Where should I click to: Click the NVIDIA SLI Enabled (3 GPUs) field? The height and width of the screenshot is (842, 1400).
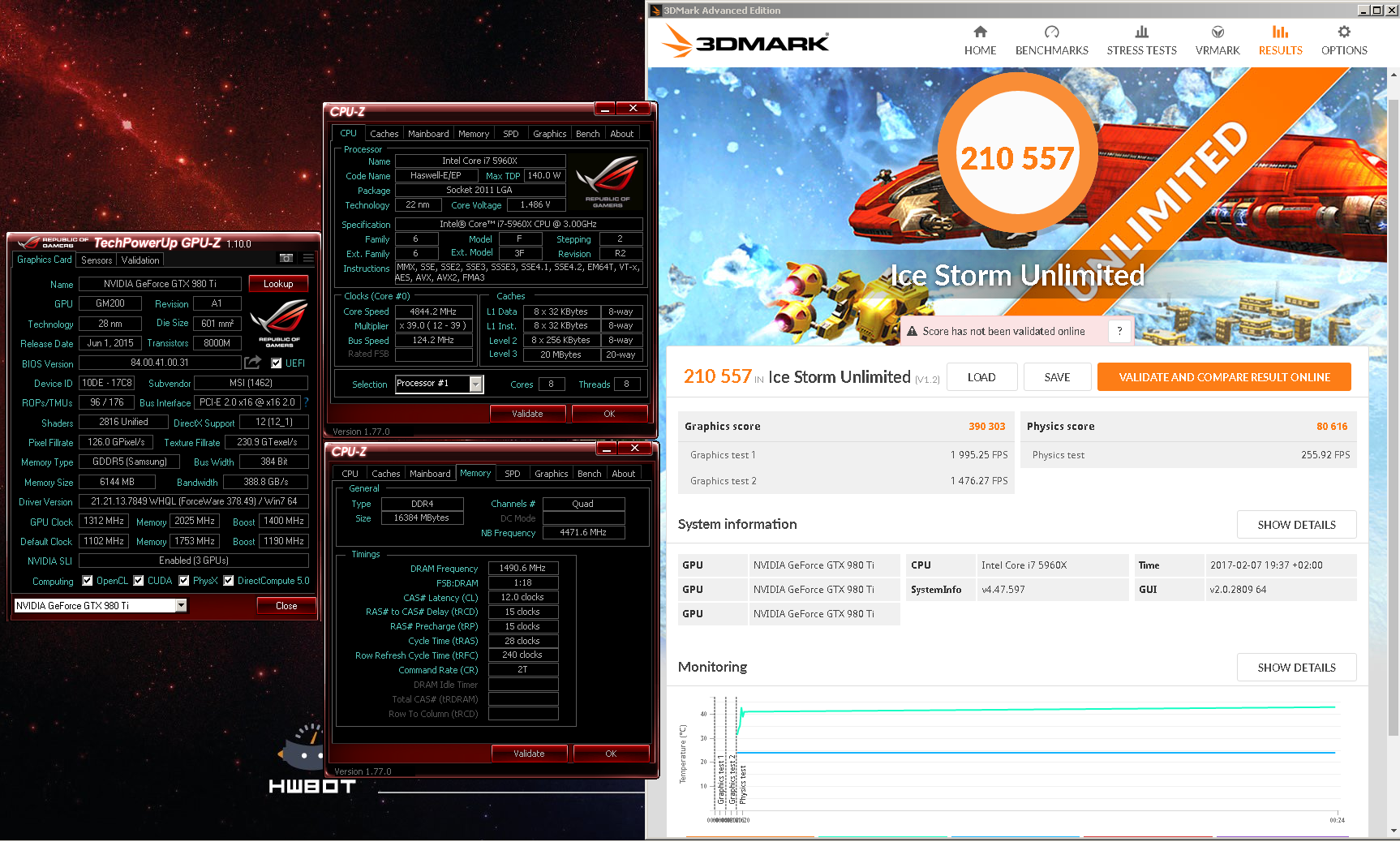click(x=194, y=561)
